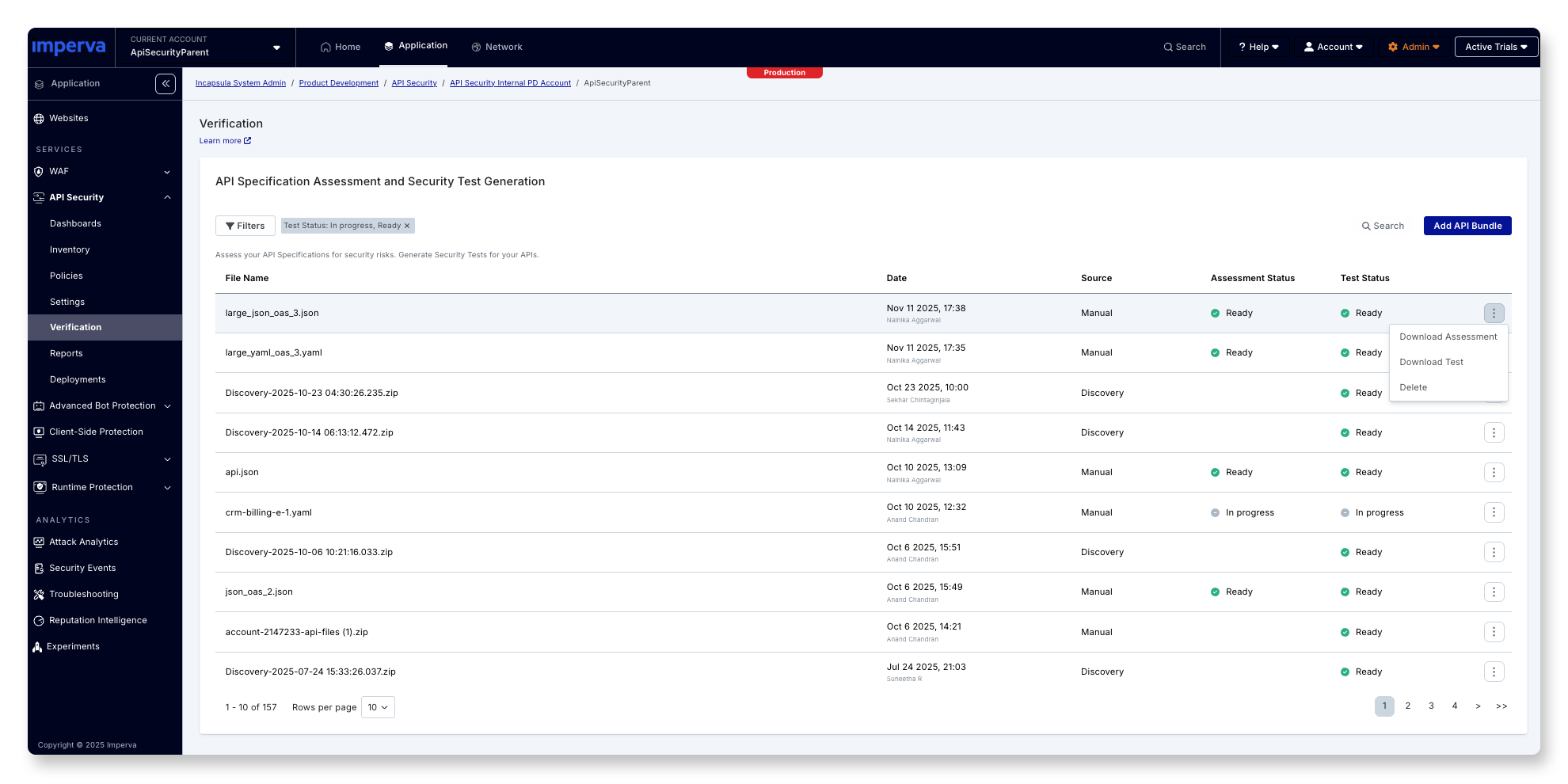This screenshot has width=1568, height=784.
Task: Open the current account selector dropdown
Action: [x=276, y=48]
